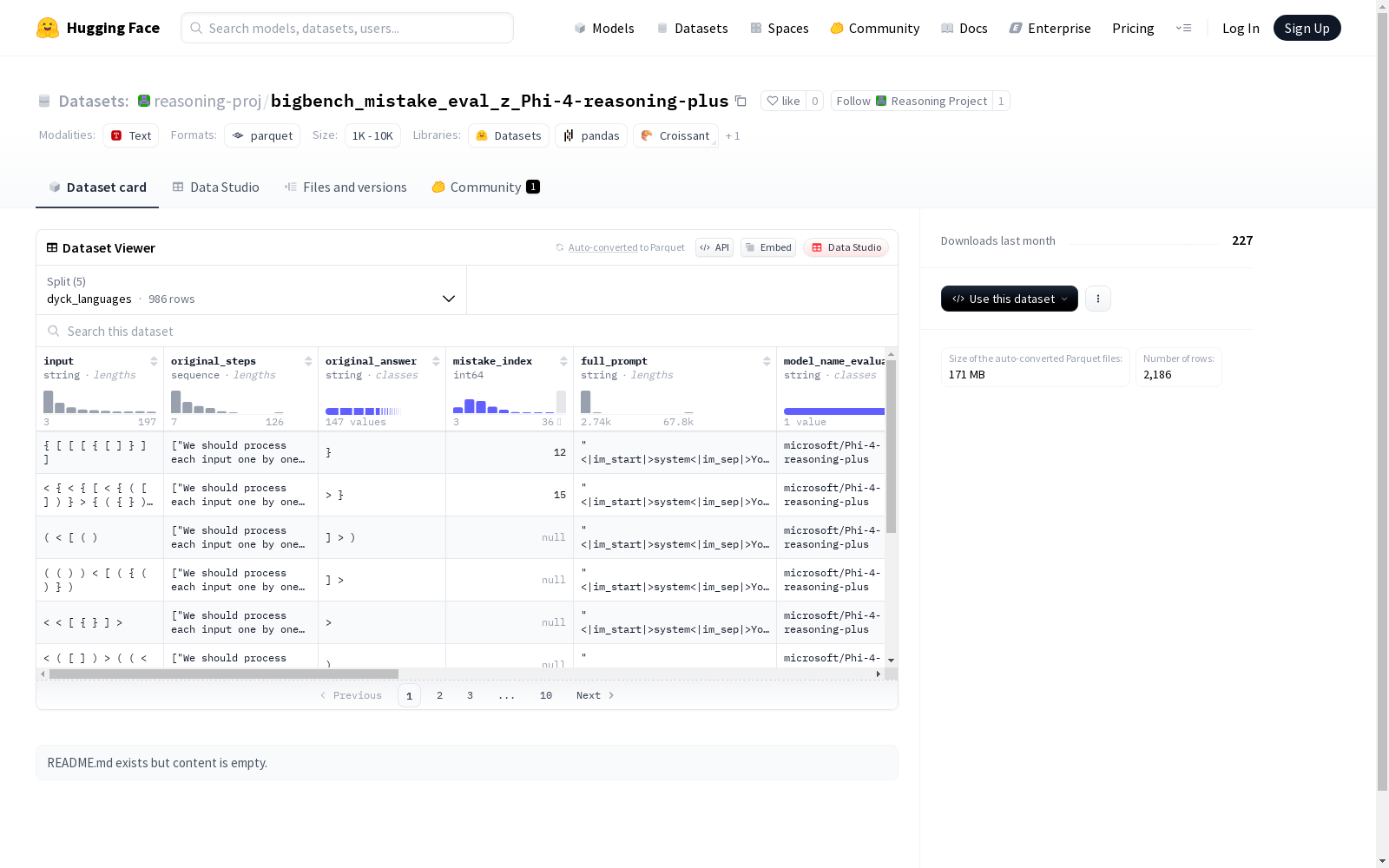The width and height of the screenshot is (1389, 868).
Task: Open the Datasets menu item
Action: [692, 28]
